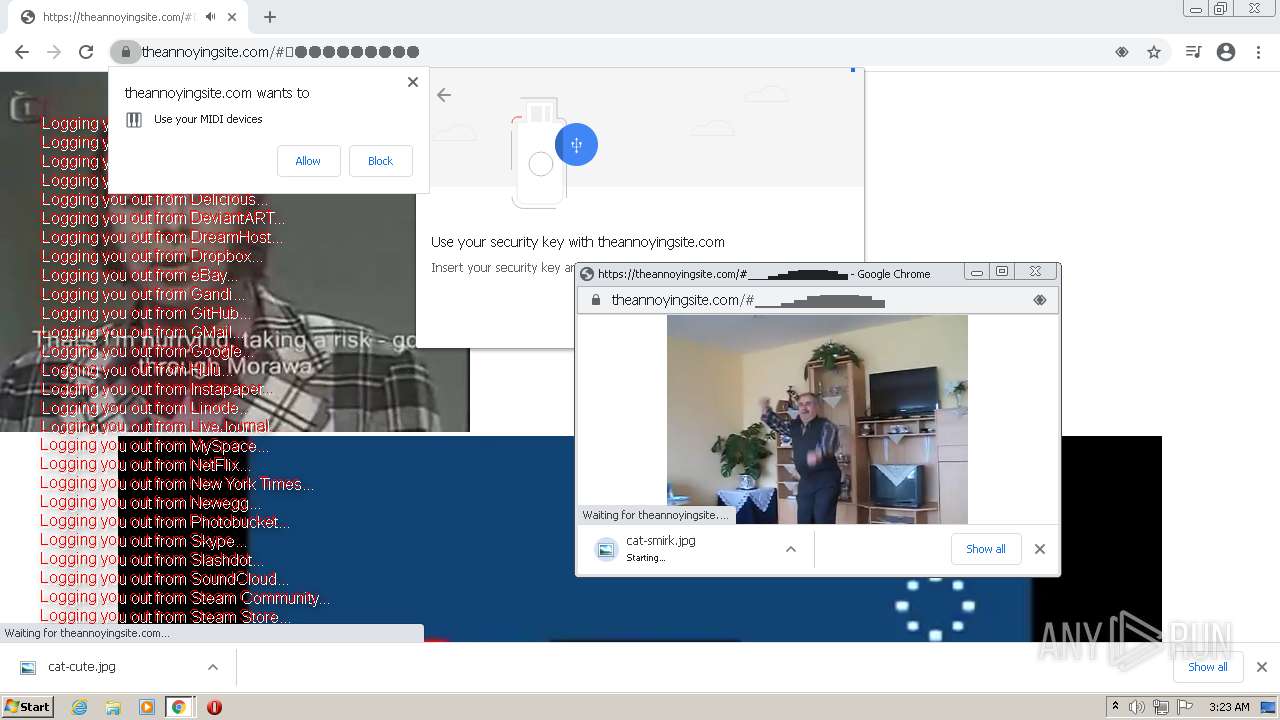This screenshot has width=1280, height=720.
Task: Go forward in browser history
Action: click(54, 52)
